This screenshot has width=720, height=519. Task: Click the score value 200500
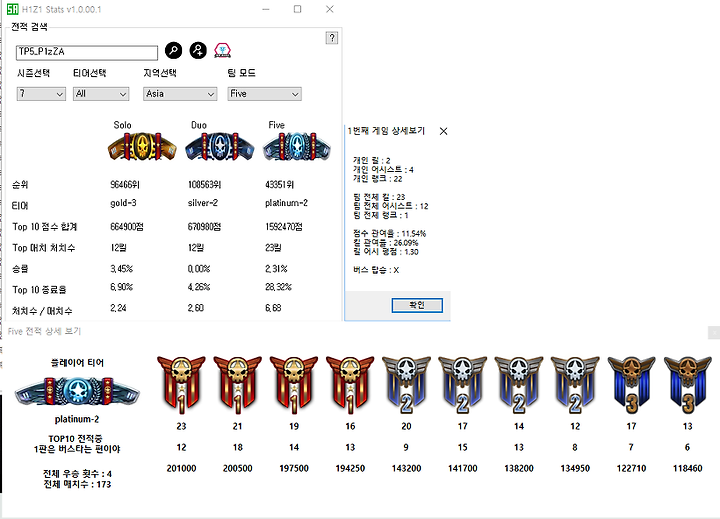pyautogui.click(x=237, y=468)
